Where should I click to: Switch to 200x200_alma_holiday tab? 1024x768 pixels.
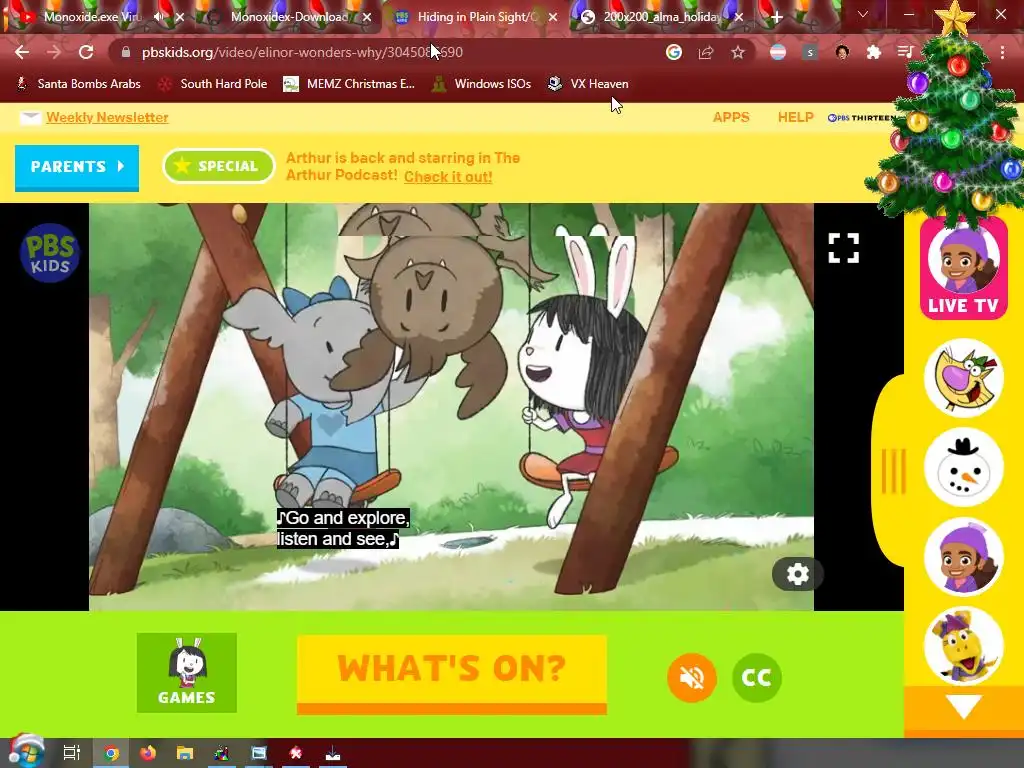[660, 17]
